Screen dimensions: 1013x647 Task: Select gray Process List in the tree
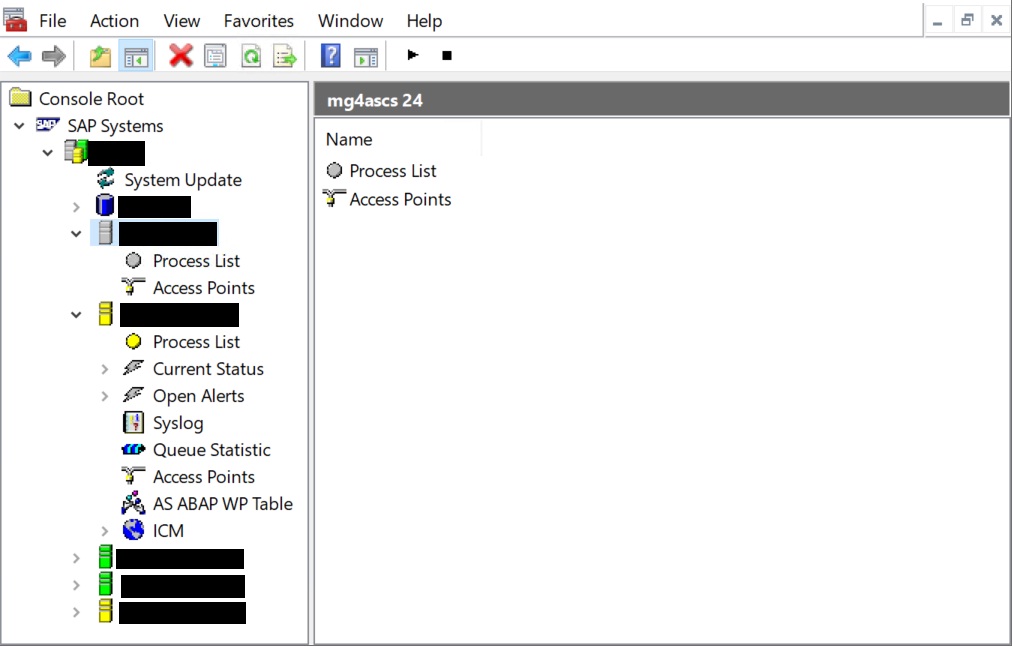point(196,261)
